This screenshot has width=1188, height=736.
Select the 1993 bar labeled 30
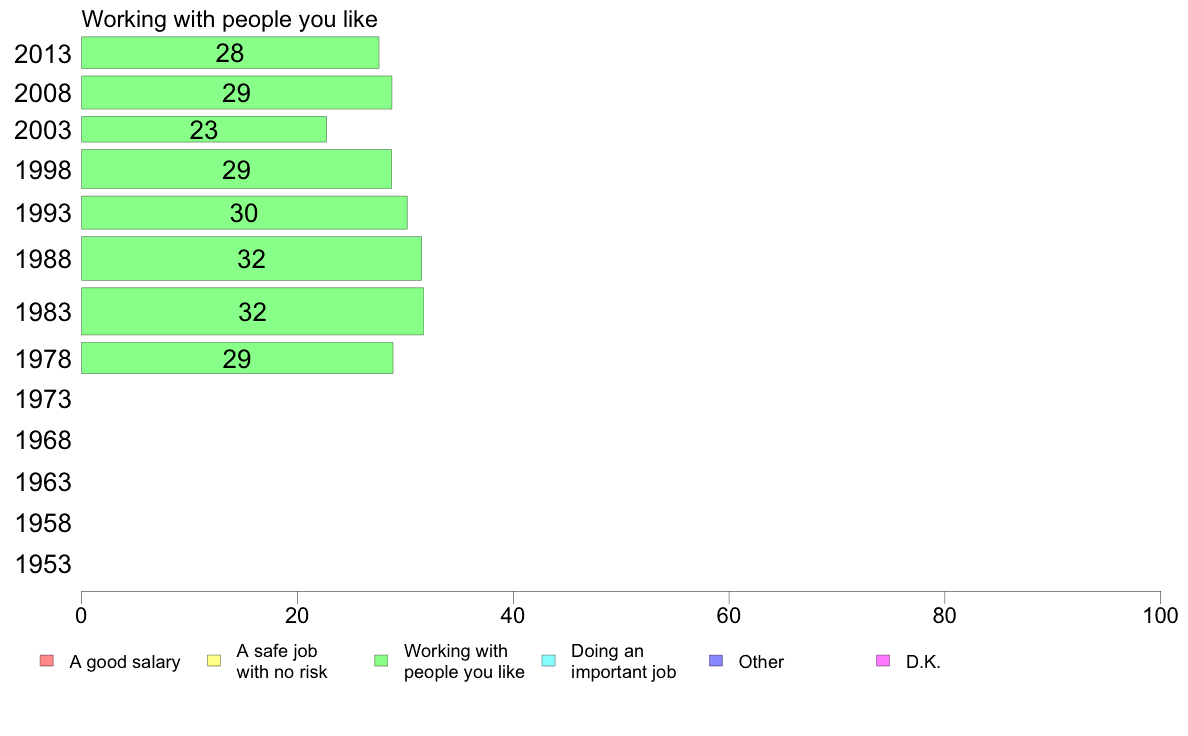244,213
